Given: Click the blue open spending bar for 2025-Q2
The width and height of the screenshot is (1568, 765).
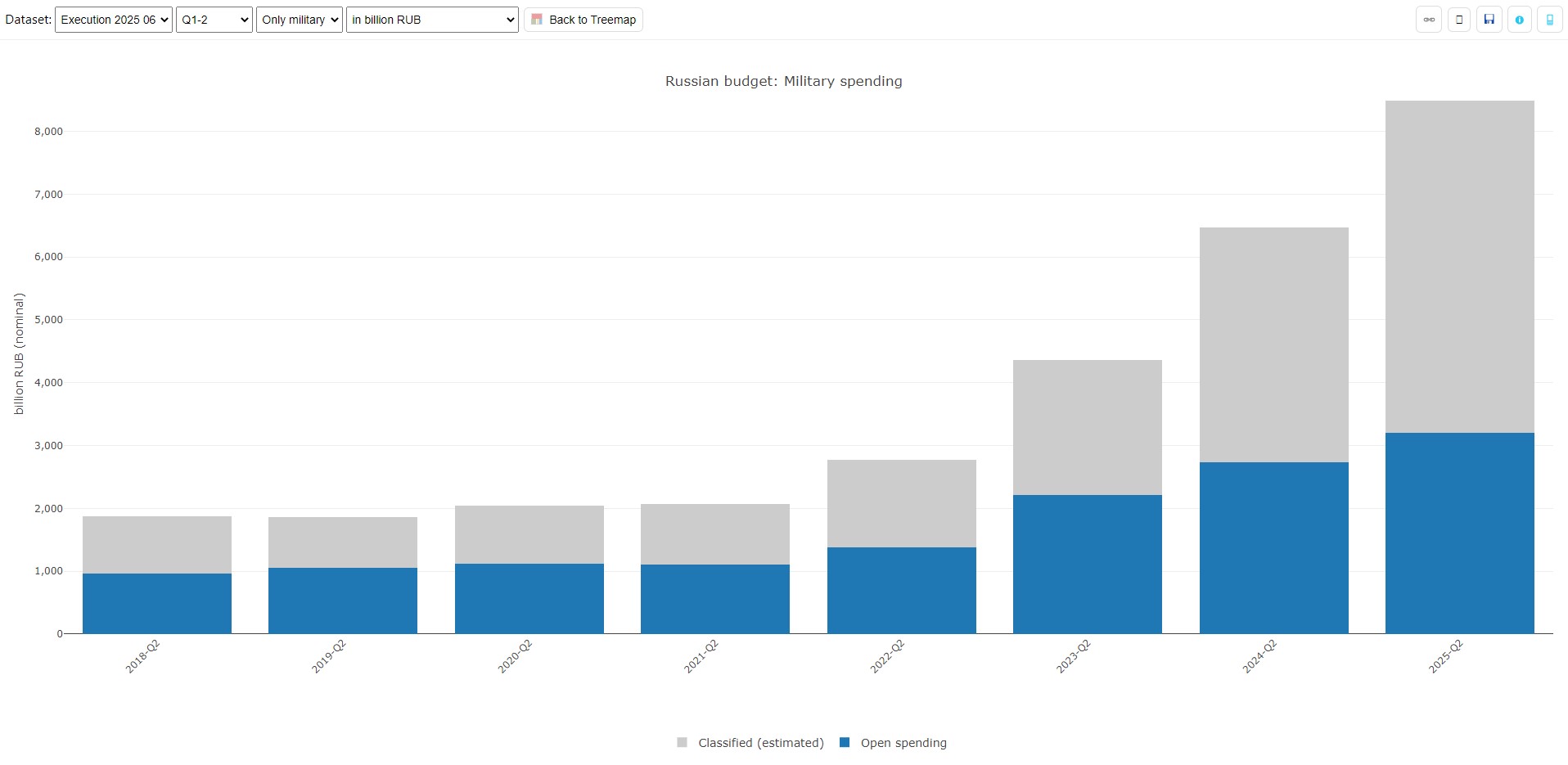Looking at the screenshot, I should (x=1460, y=533).
